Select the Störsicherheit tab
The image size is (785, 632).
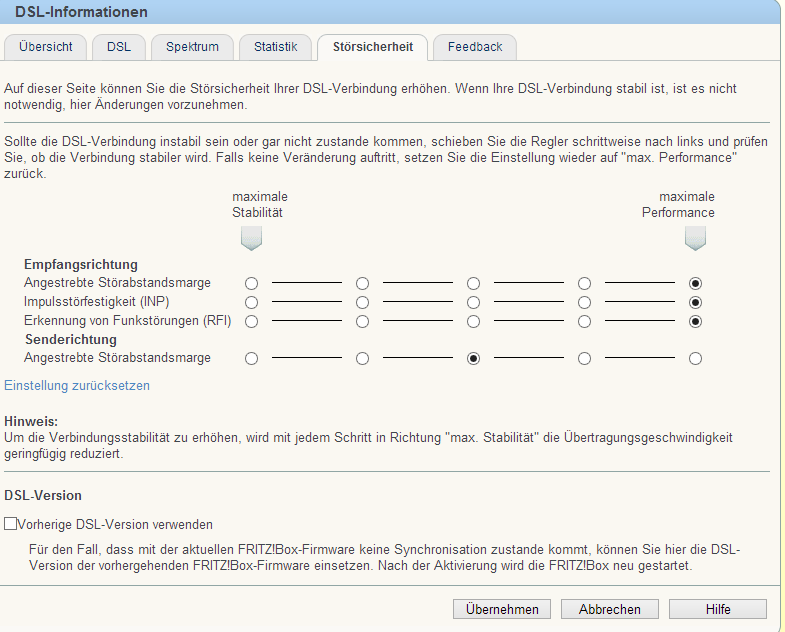click(373, 47)
